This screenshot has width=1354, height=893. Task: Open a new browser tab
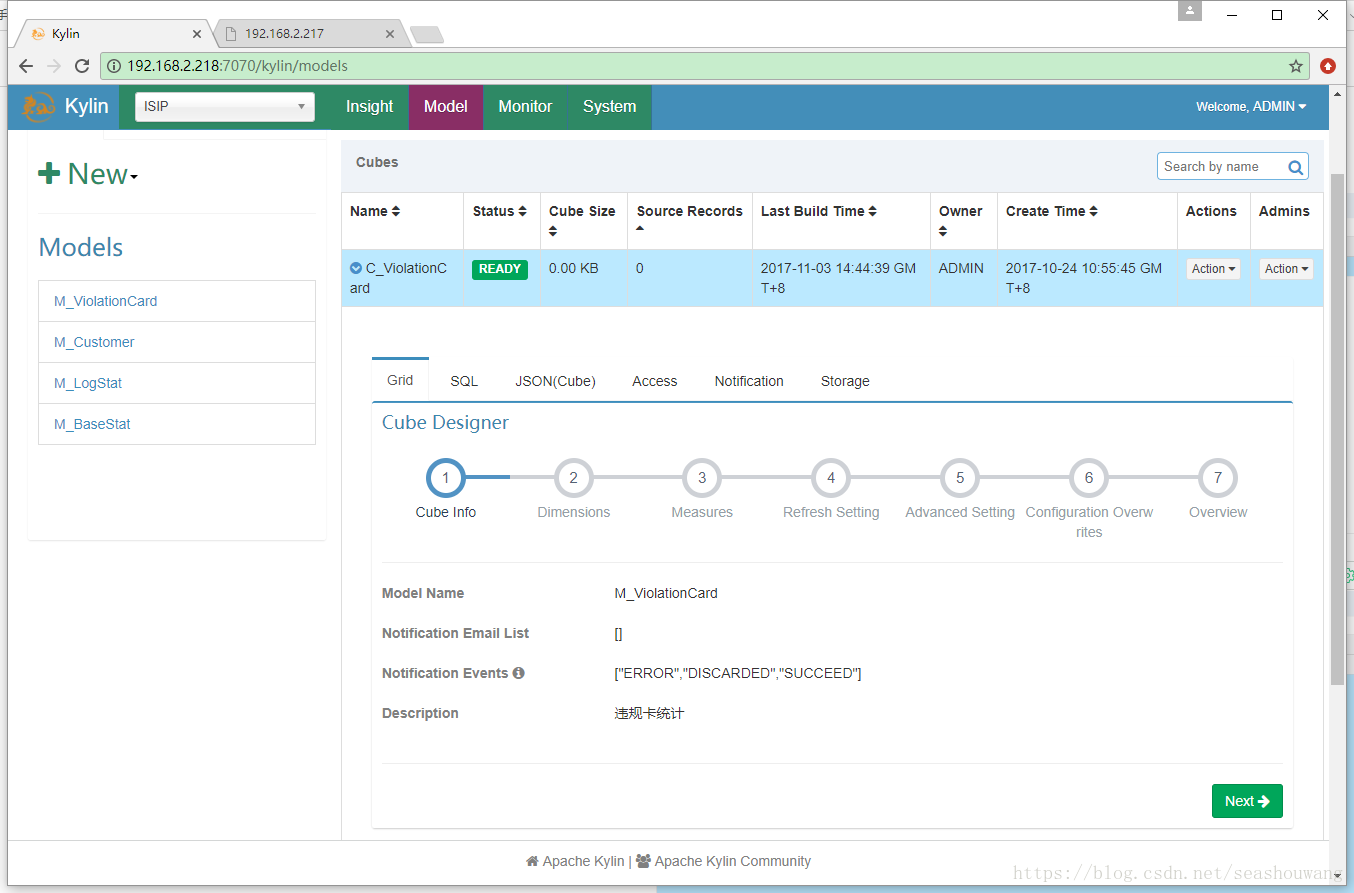tap(427, 35)
